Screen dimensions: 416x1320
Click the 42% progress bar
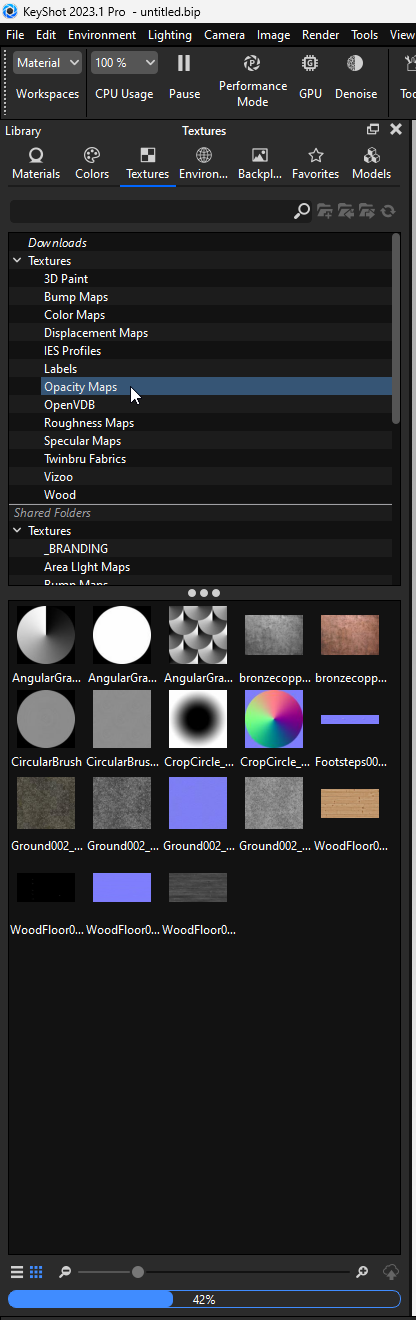pos(204,1300)
